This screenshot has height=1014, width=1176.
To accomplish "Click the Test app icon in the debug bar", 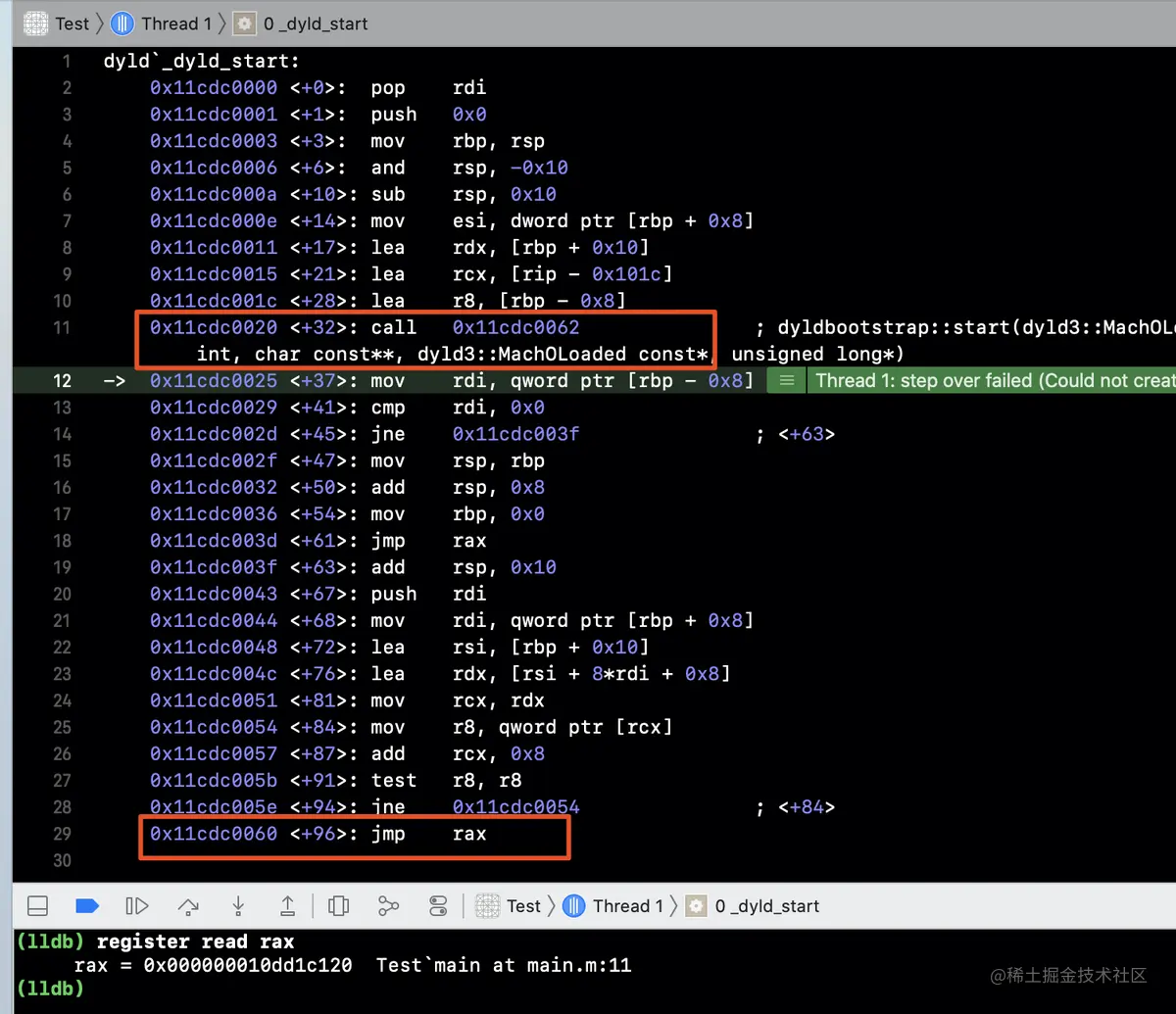I will coord(488,905).
